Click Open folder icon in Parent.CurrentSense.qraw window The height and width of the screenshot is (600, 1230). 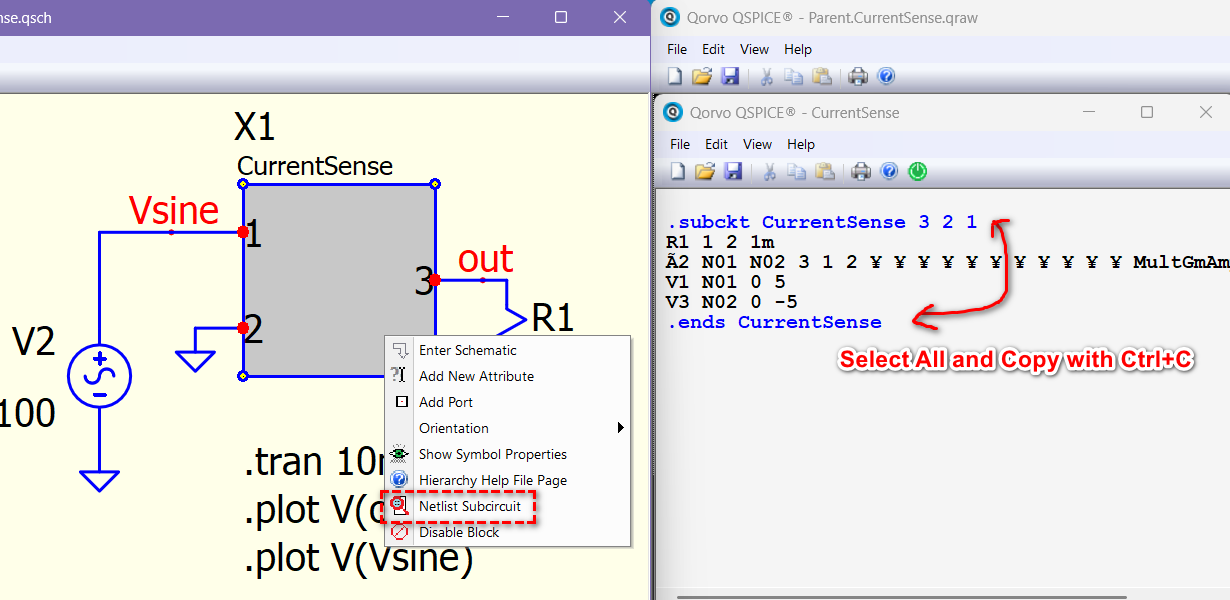pyautogui.click(x=702, y=76)
